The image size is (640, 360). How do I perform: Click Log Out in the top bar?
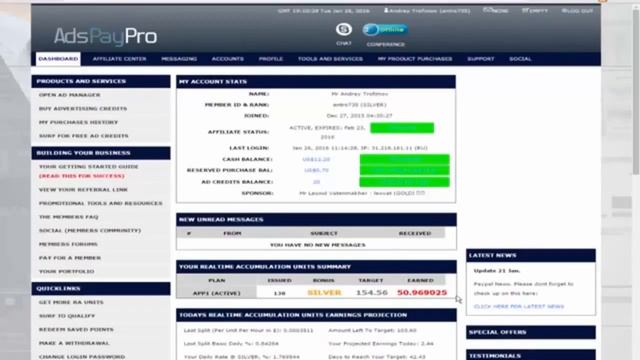click(577, 11)
